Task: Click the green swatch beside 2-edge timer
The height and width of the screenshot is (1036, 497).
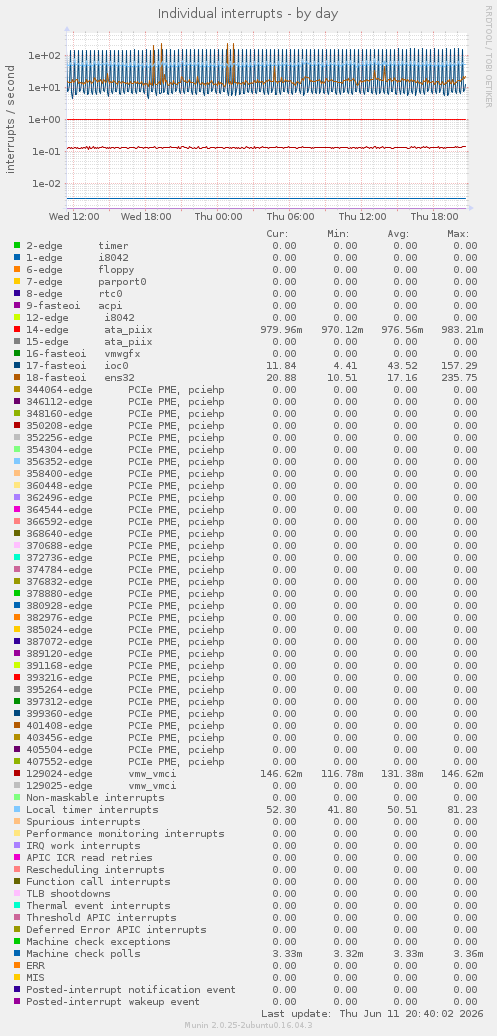Action: [x=17, y=246]
